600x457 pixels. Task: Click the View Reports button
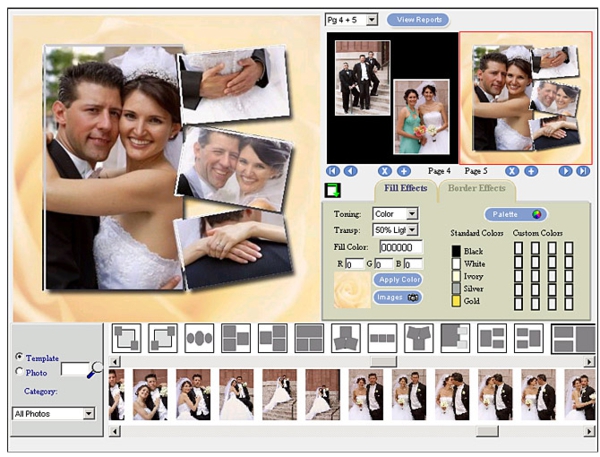(418, 19)
